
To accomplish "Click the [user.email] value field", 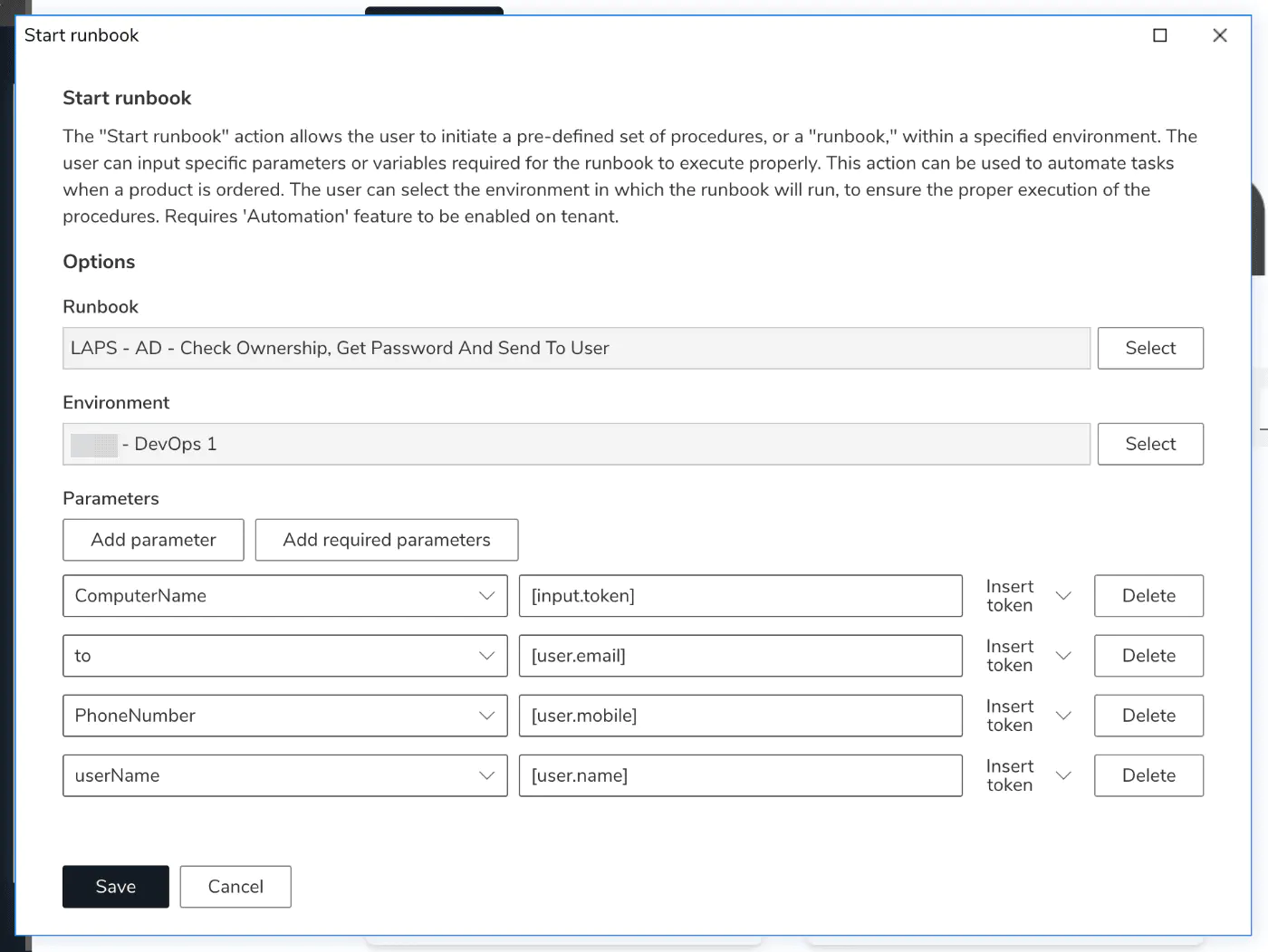I will point(741,656).
